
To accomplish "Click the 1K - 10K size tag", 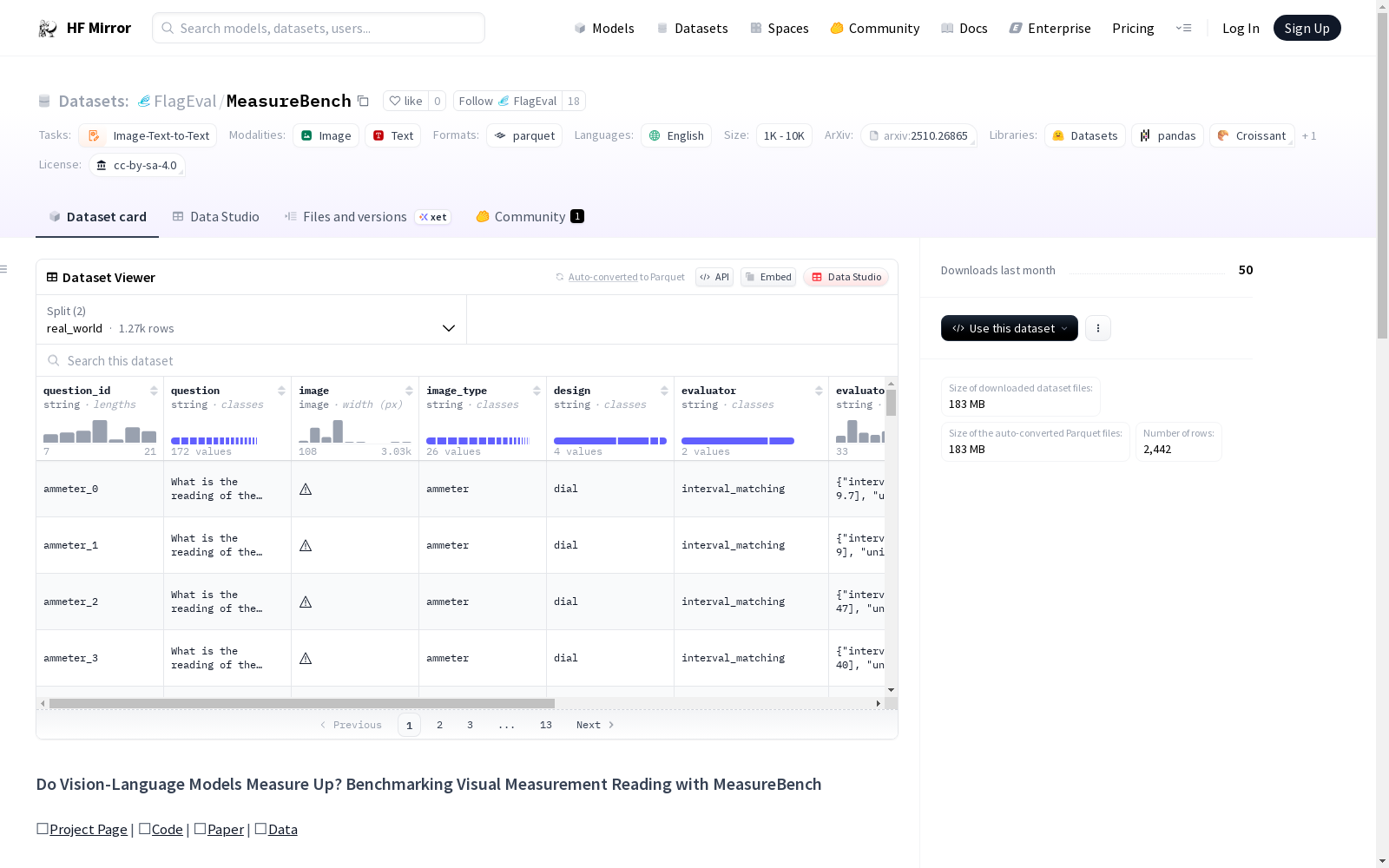I will click(x=784, y=135).
